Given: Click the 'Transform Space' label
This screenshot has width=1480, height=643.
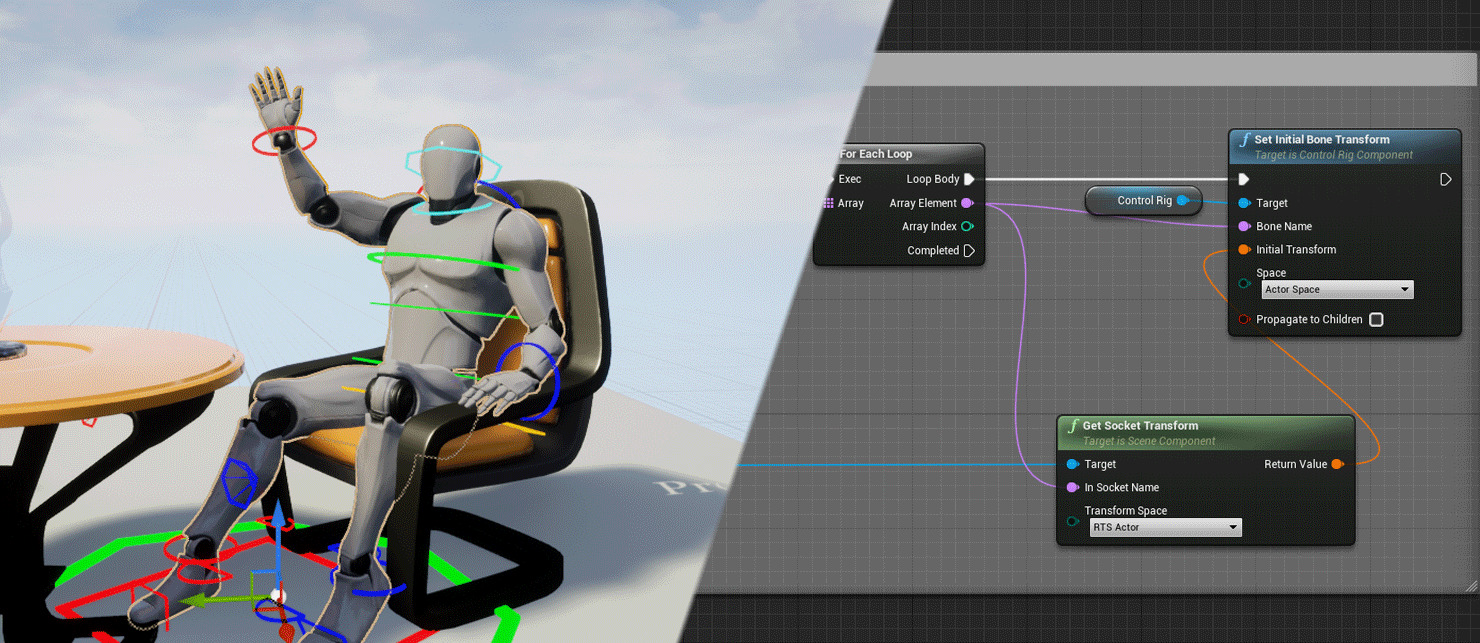Looking at the screenshot, I should point(1125,510).
